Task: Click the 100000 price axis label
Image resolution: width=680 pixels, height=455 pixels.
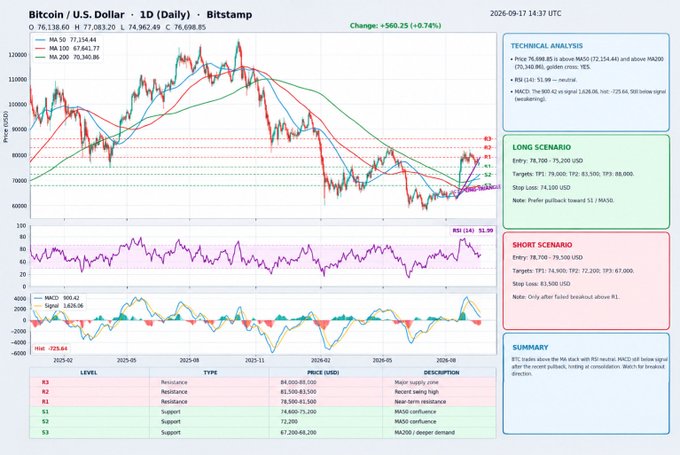Action: pos(18,105)
